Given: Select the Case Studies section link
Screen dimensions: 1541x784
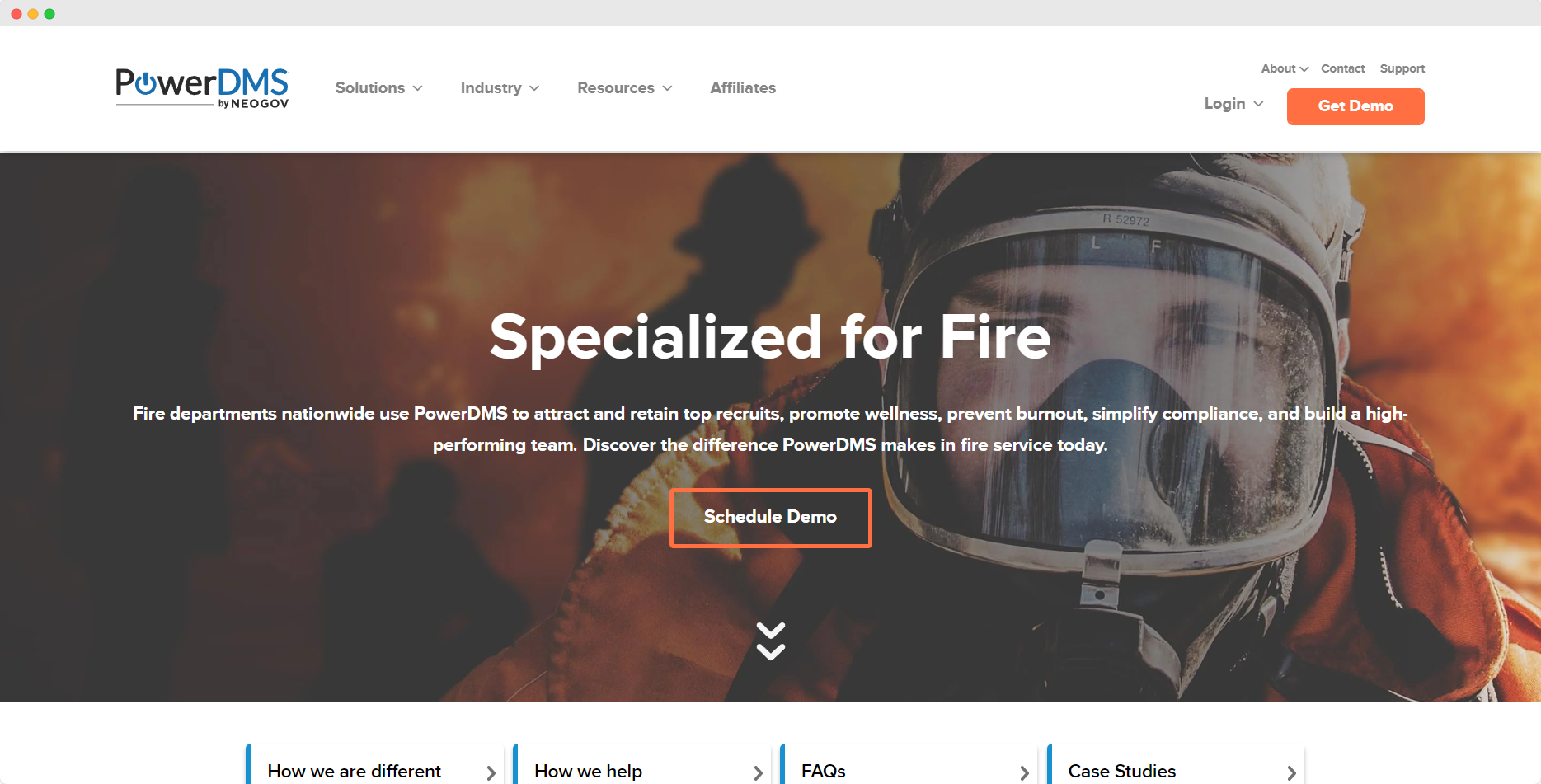Looking at the screenshot, I should click(x=1121, y=771).
